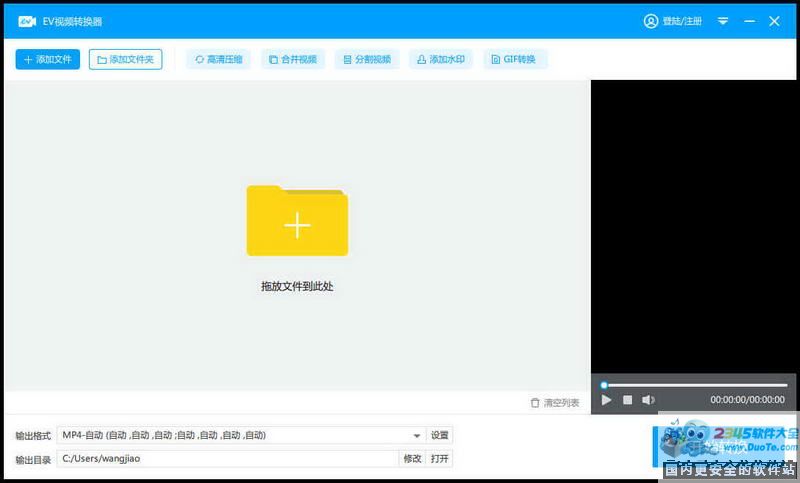The width and height of the screenshot is (800, 483).
Task: Click the 添加文件夹 add folder button
Action: click(125, 59)
